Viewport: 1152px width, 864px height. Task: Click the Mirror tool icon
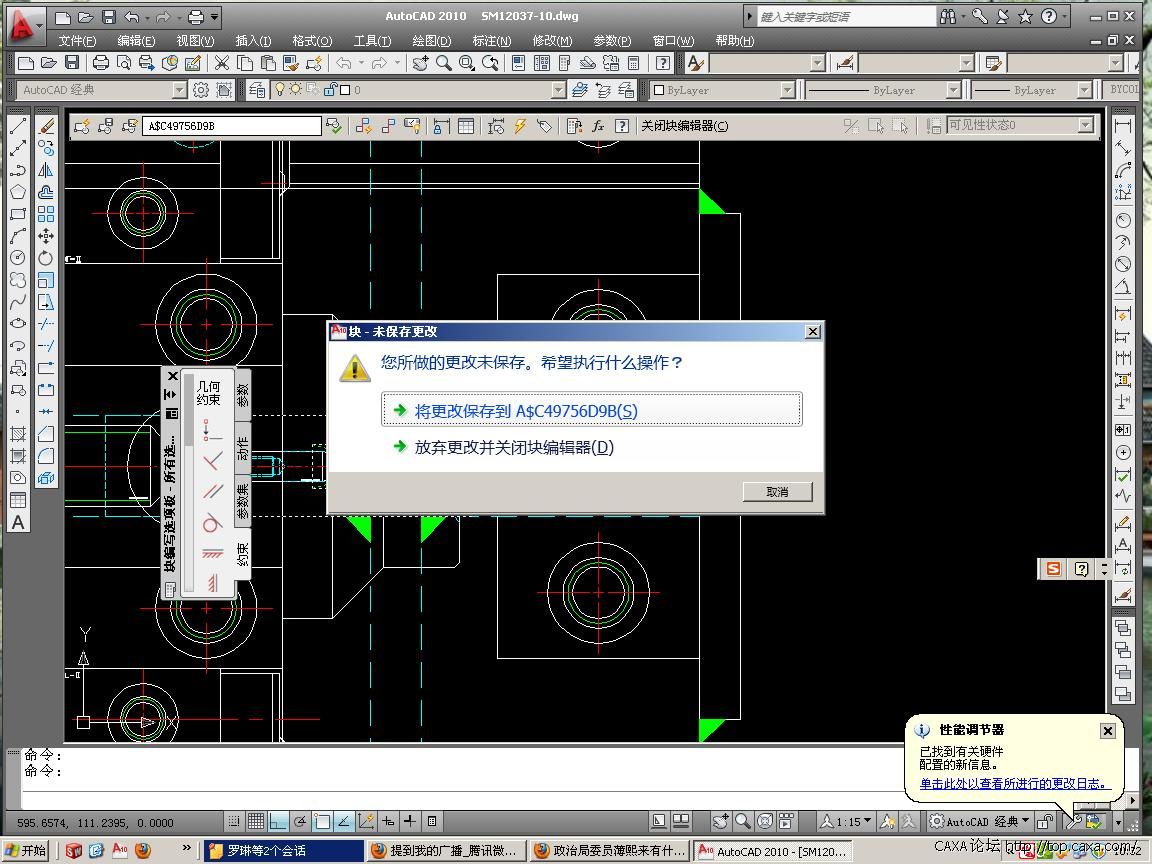tap(46, 170)
